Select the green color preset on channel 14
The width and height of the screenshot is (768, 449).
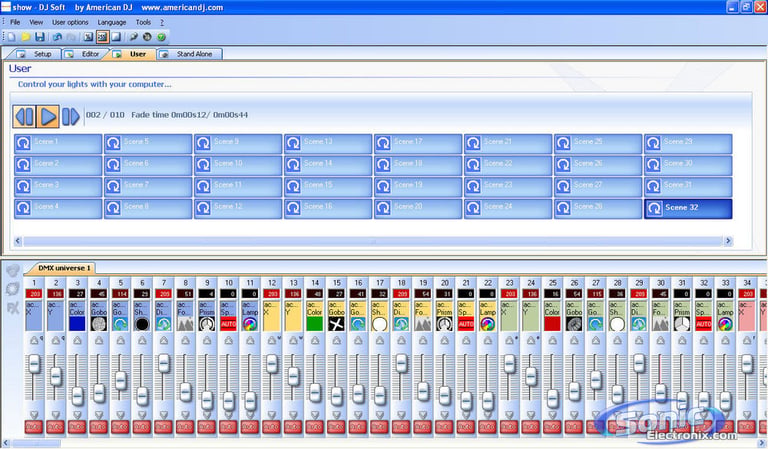314,324
